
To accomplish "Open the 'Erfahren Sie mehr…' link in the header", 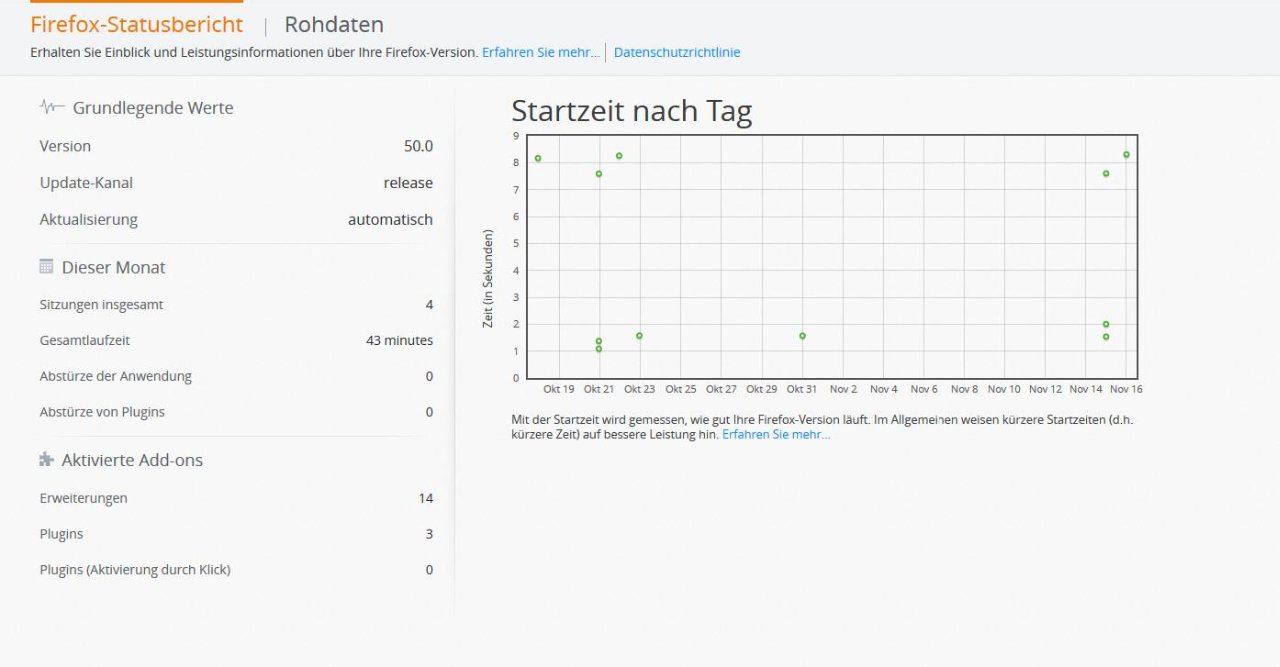I will 541,52.
